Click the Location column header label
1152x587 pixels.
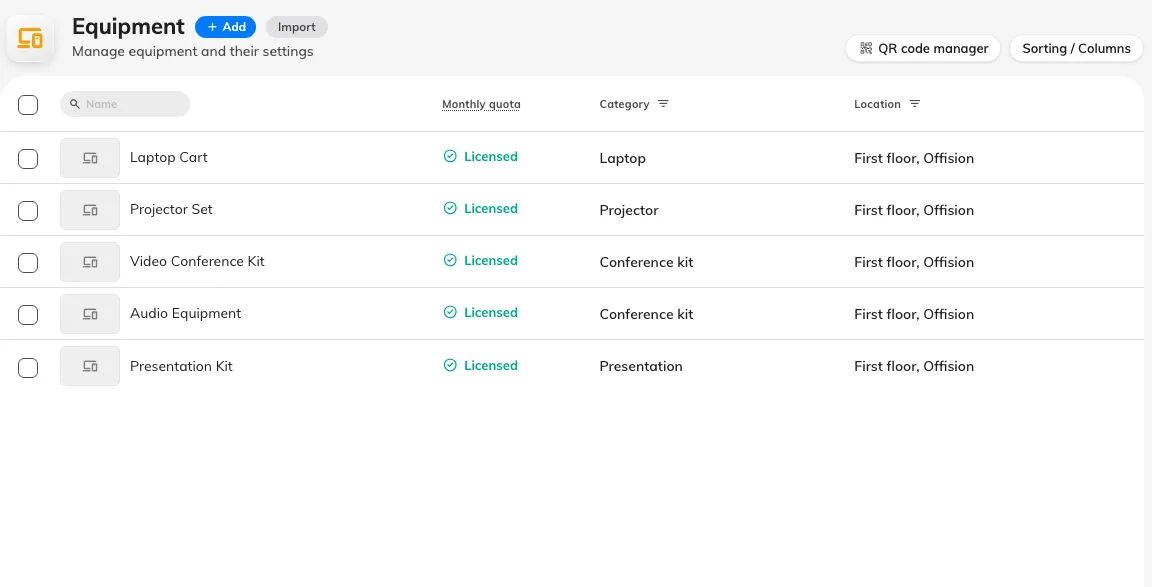[877, 104]
